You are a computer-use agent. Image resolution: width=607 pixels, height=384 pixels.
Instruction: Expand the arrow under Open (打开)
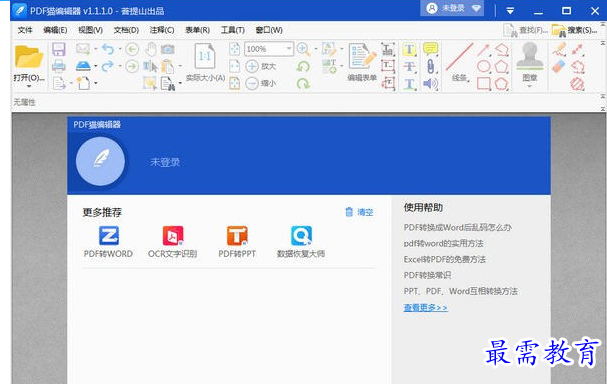pos(29,86)
